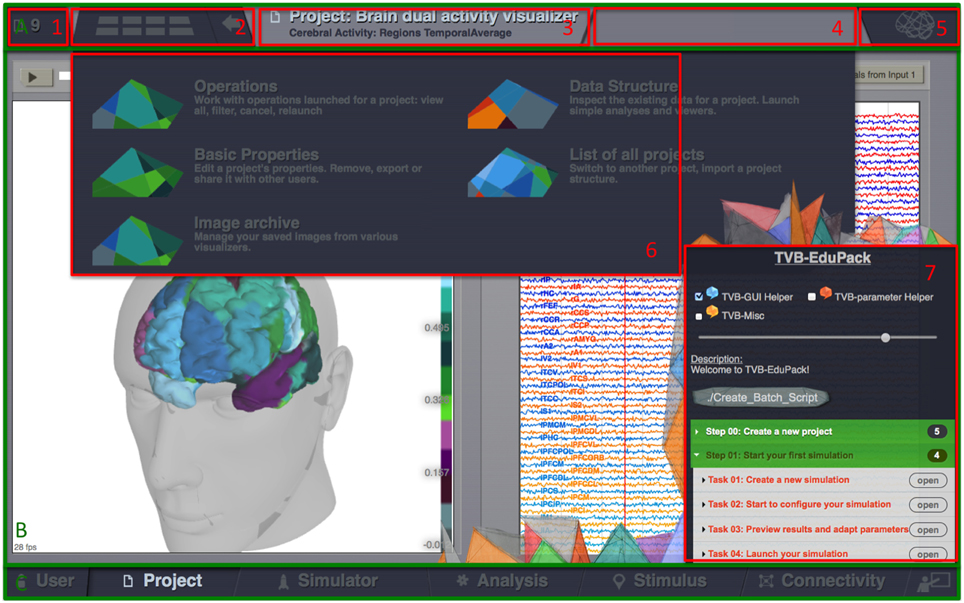Enable the TVB-Misc checkbox
This screenshot has height=603, width=964.
tap(698, 316)
